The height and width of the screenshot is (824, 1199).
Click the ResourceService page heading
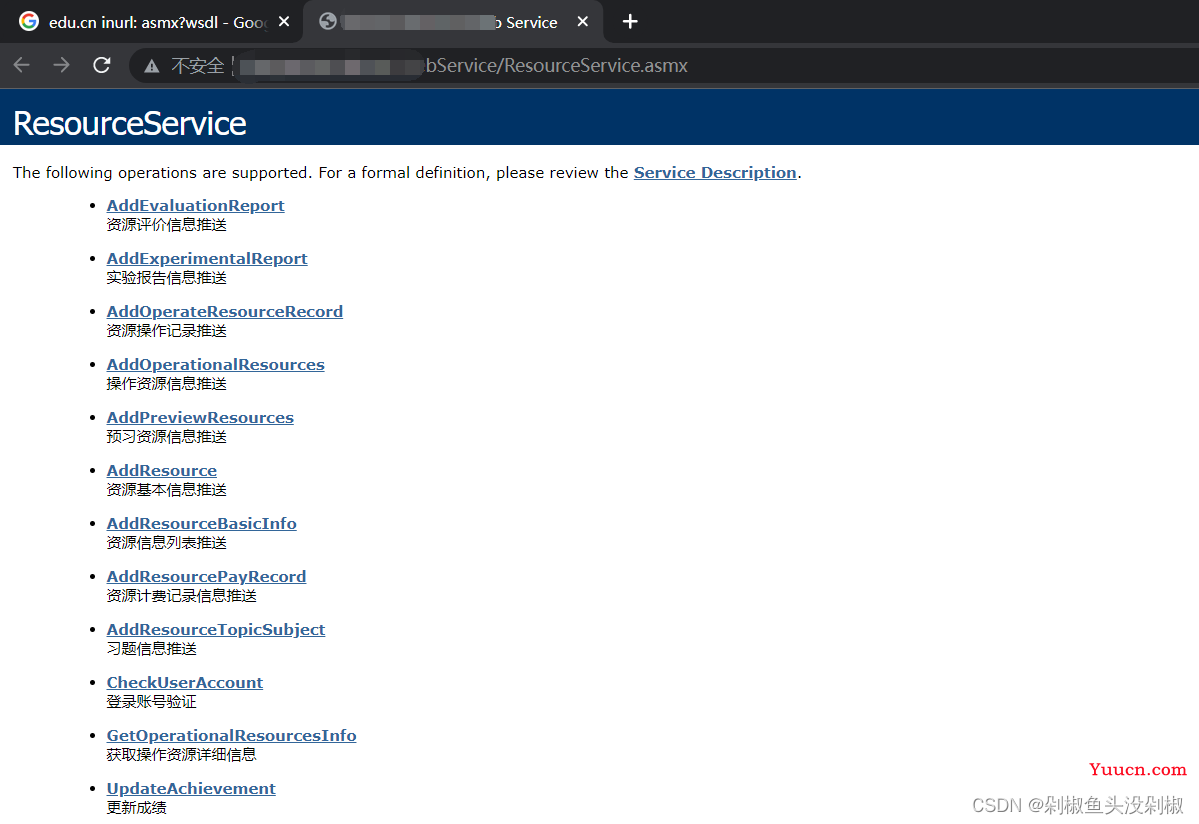click(130, 124)
